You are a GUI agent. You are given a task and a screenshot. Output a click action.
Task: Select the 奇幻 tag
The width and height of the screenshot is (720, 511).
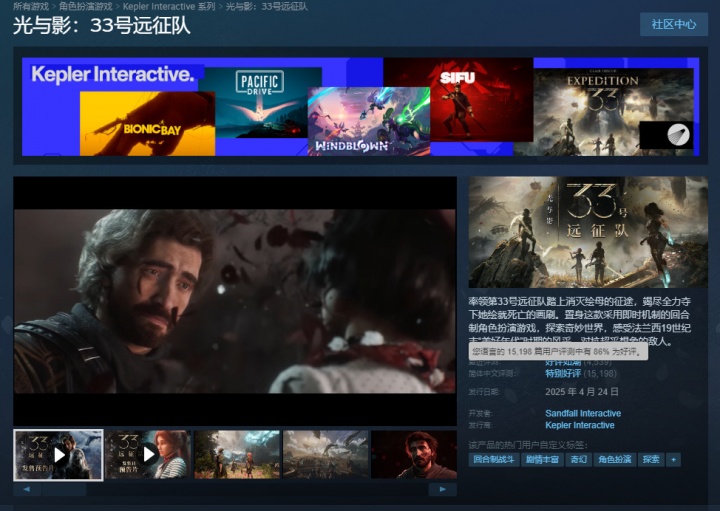[x=579, y=460]
